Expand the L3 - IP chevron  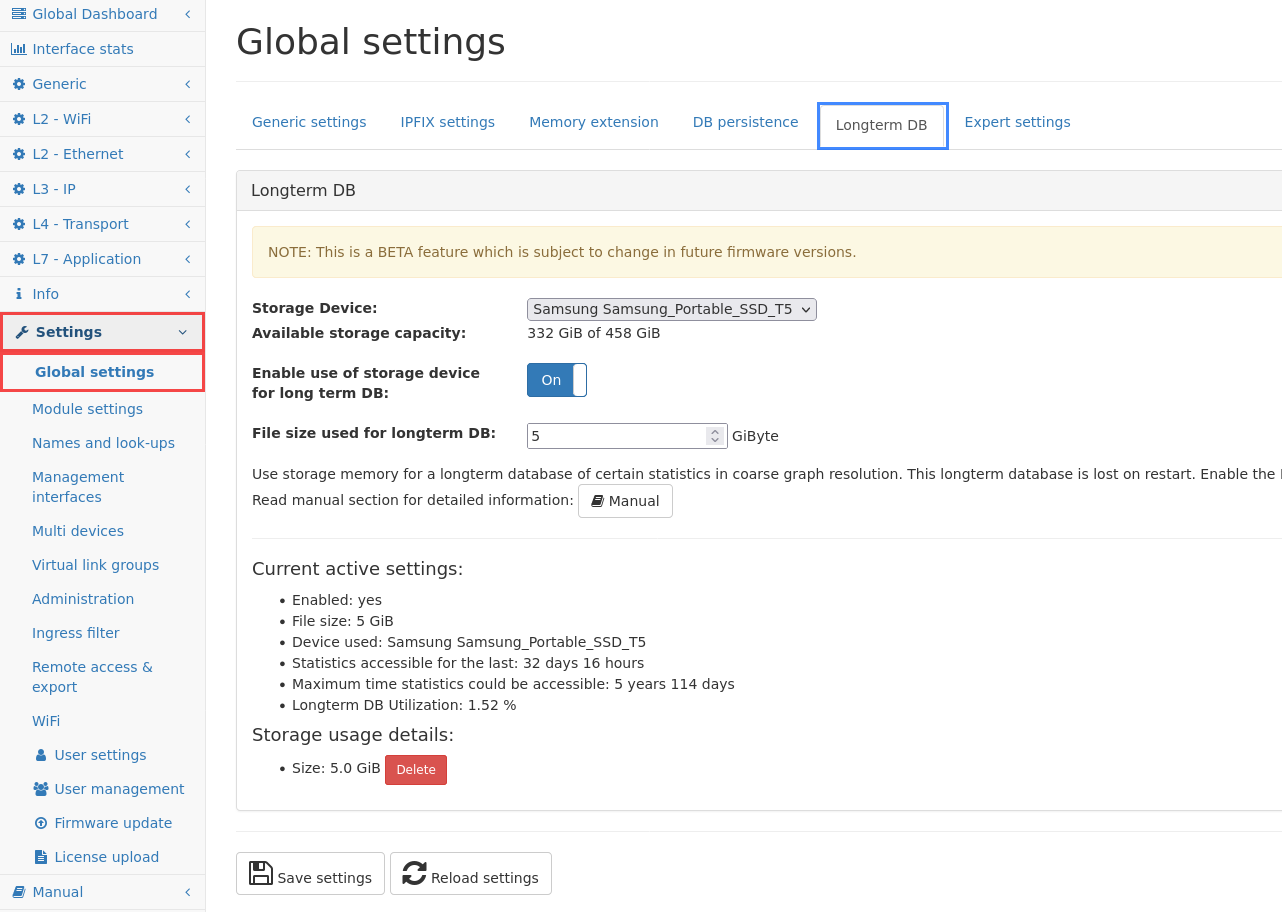188,189
